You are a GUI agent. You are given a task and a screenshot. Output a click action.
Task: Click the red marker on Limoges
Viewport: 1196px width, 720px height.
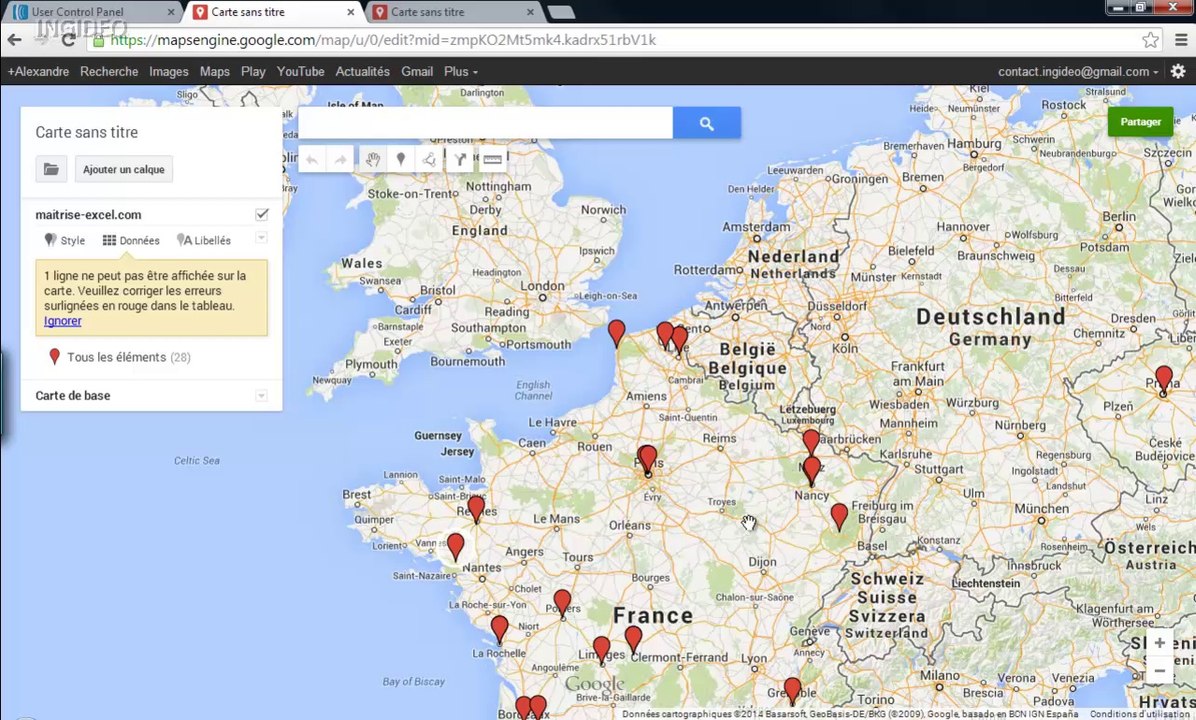[602, 649]
